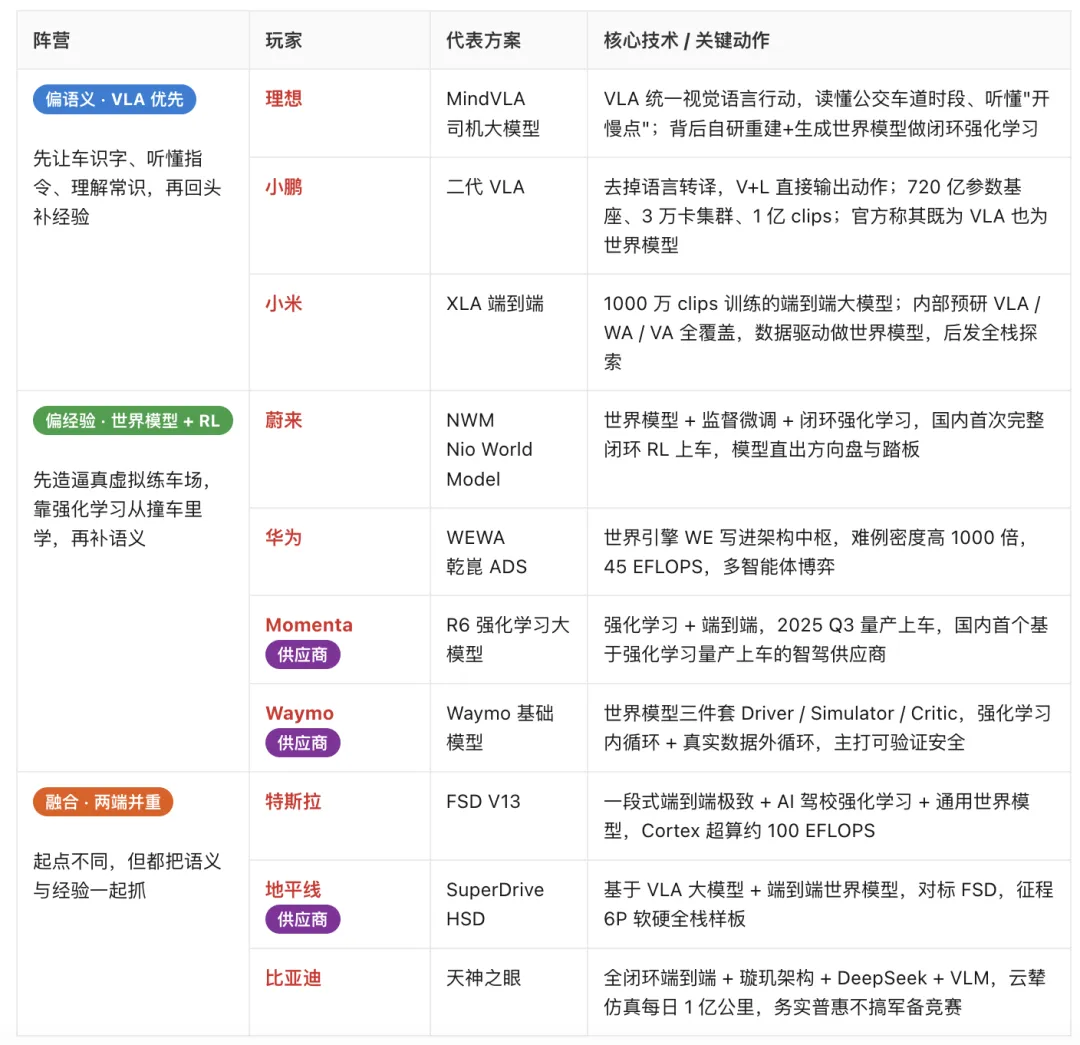1080x1045 pixels.
Task: Click the description starting '去掉语言转译'
Action: [825, 216]
